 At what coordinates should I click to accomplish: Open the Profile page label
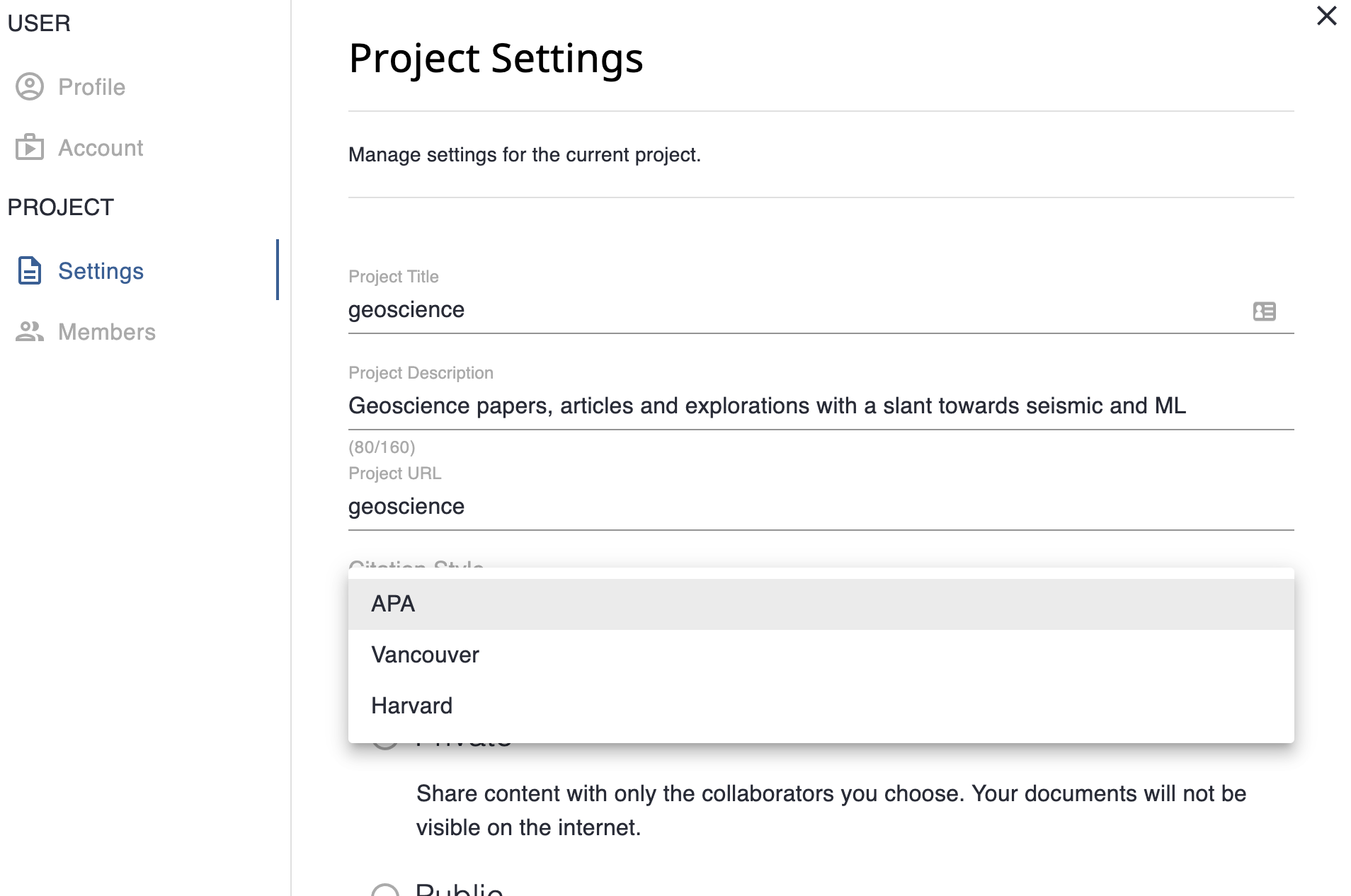[91, 87]
